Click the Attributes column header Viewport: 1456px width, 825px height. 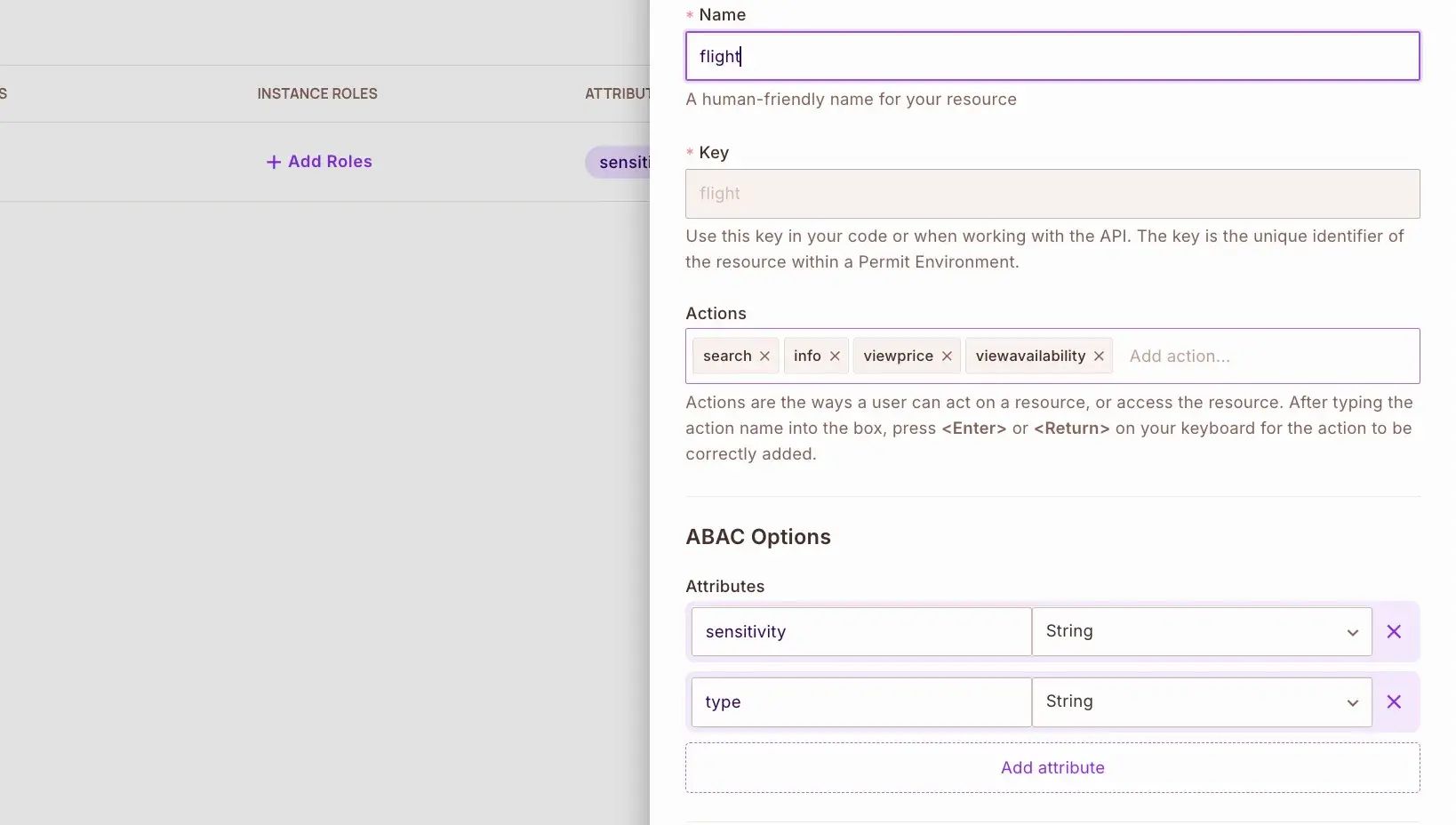(x=617, y=93)
